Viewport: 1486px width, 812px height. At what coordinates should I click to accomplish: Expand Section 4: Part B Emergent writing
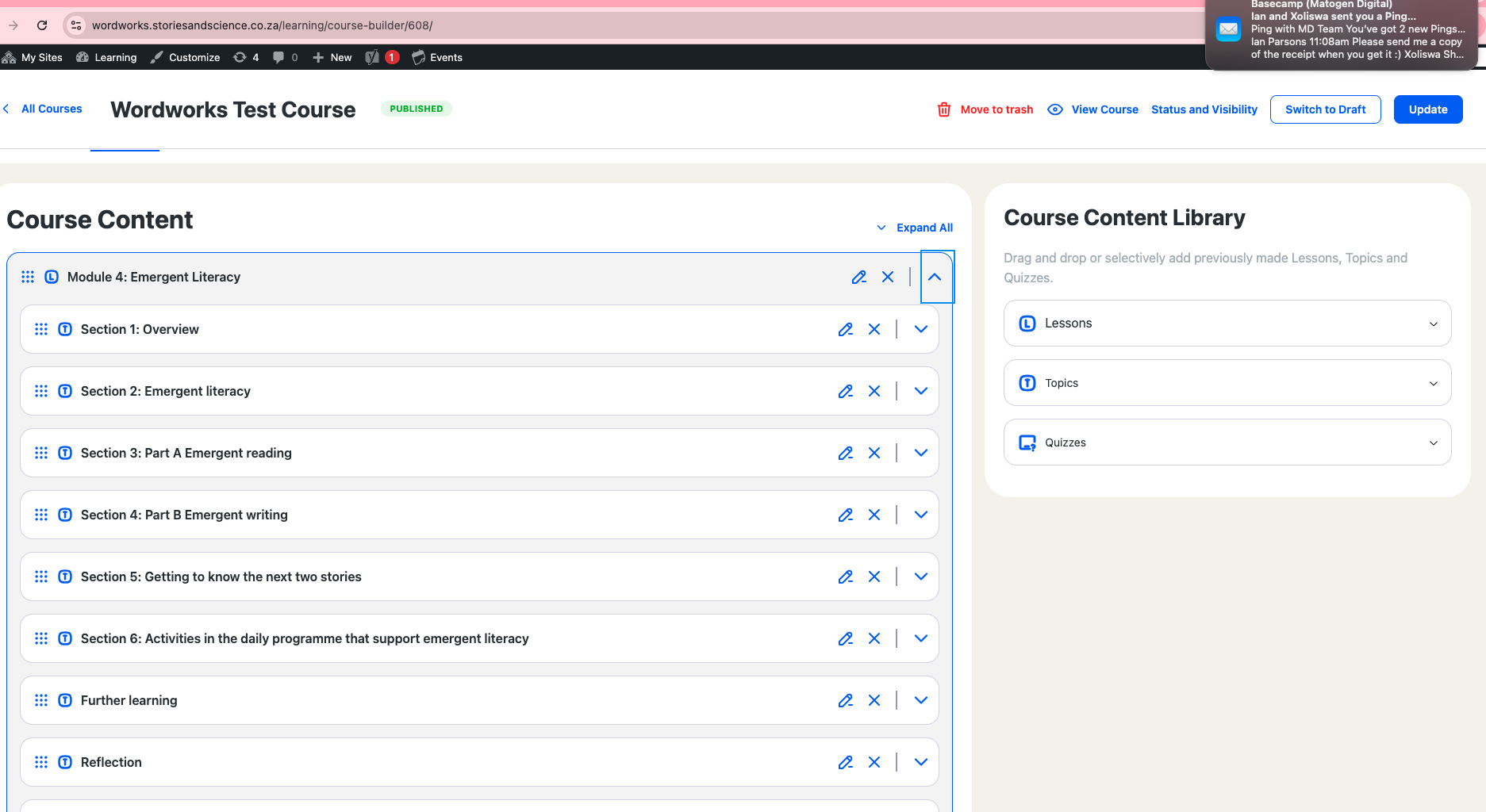920,515
